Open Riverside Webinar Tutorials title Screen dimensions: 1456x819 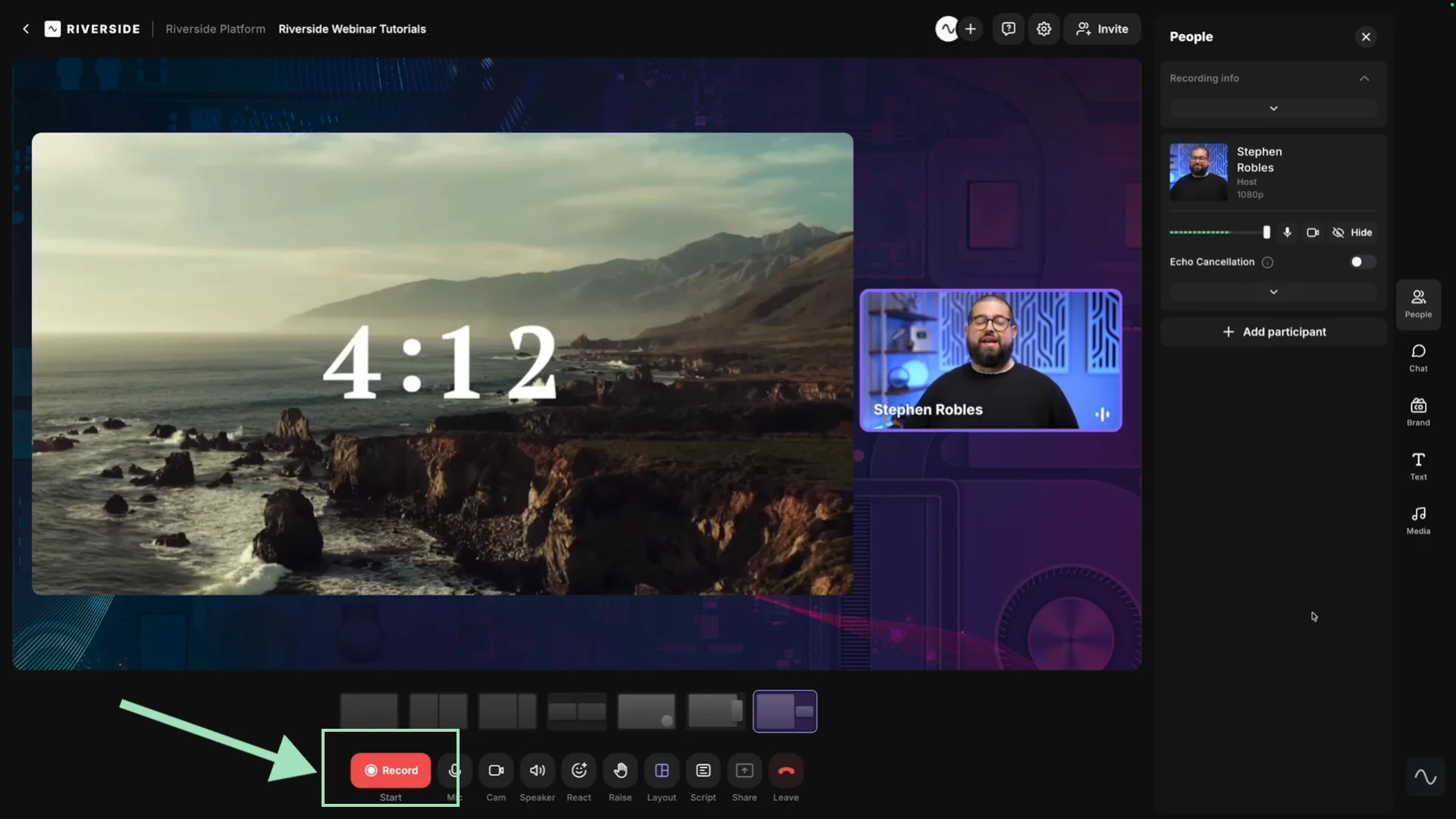click(352, 29)
